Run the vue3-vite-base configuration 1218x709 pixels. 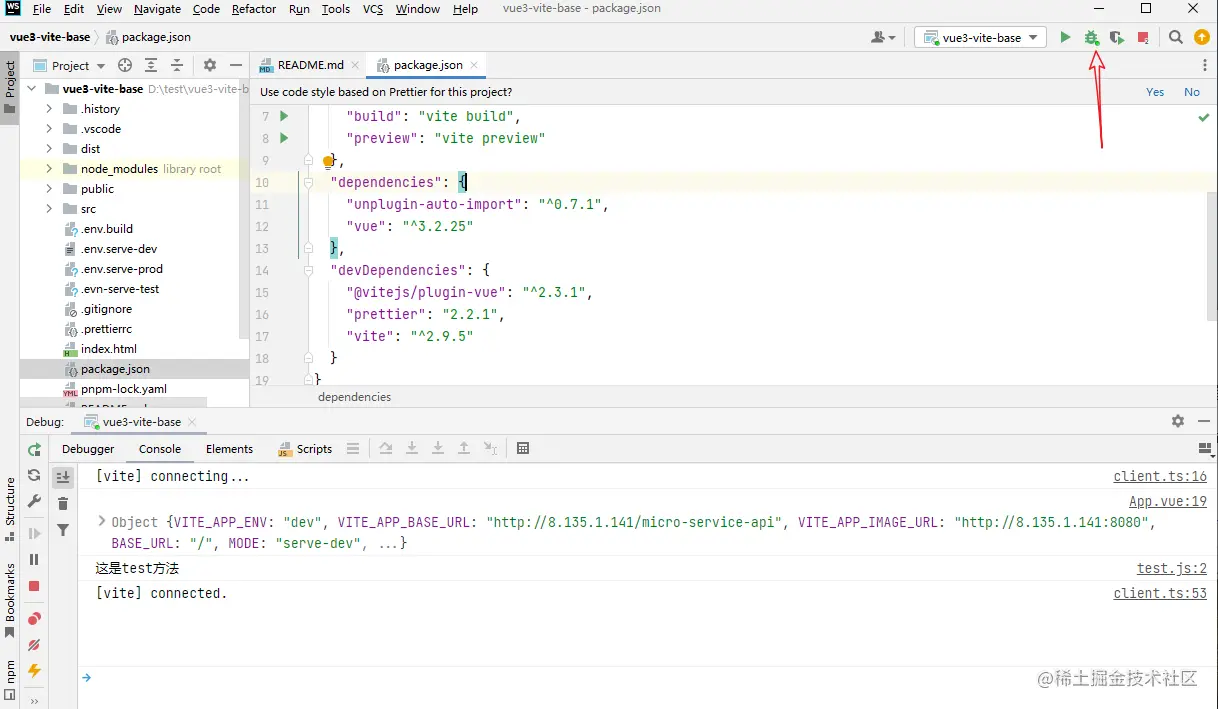coord(1065,37)
